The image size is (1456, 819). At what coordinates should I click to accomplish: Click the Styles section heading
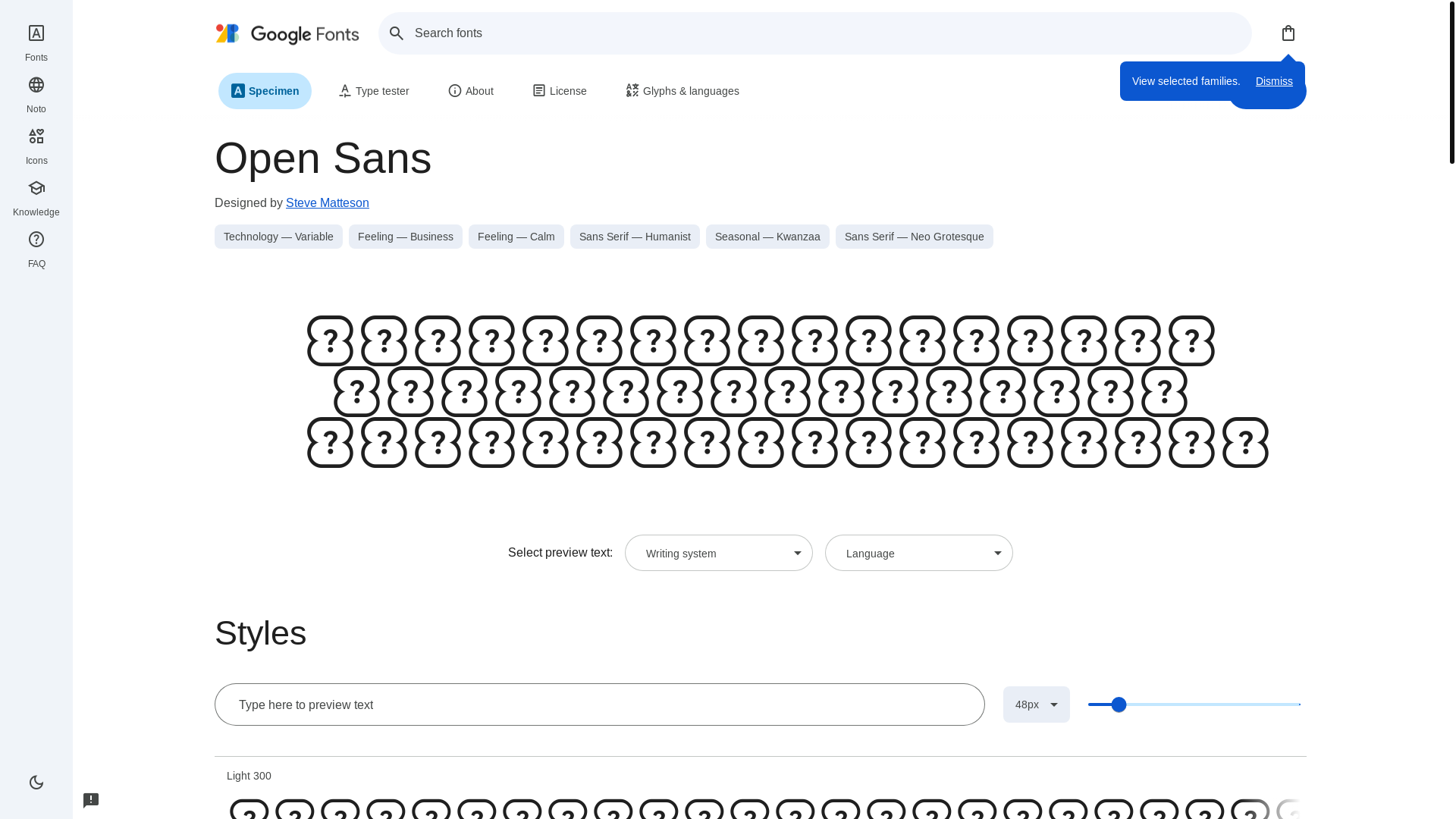[x=261, y=633]
